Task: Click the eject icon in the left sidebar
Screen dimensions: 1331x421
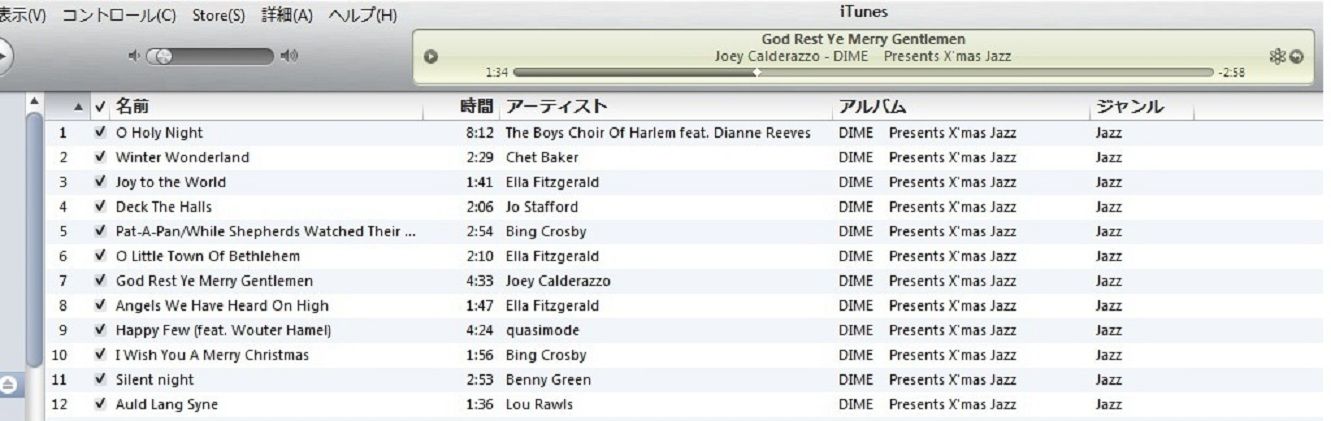Action: point(8,383)
